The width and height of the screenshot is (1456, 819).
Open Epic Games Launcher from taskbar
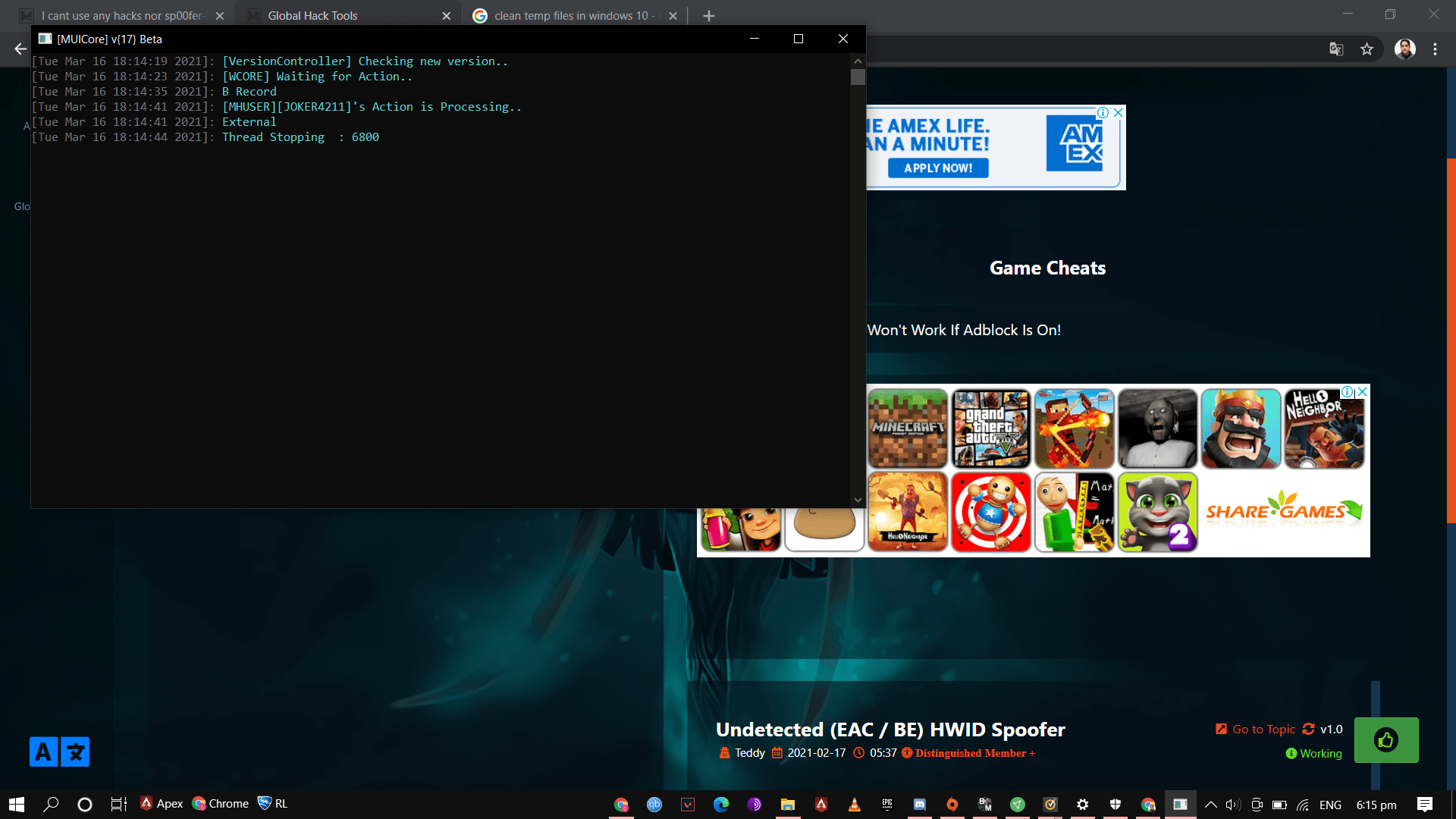(887, 804)
